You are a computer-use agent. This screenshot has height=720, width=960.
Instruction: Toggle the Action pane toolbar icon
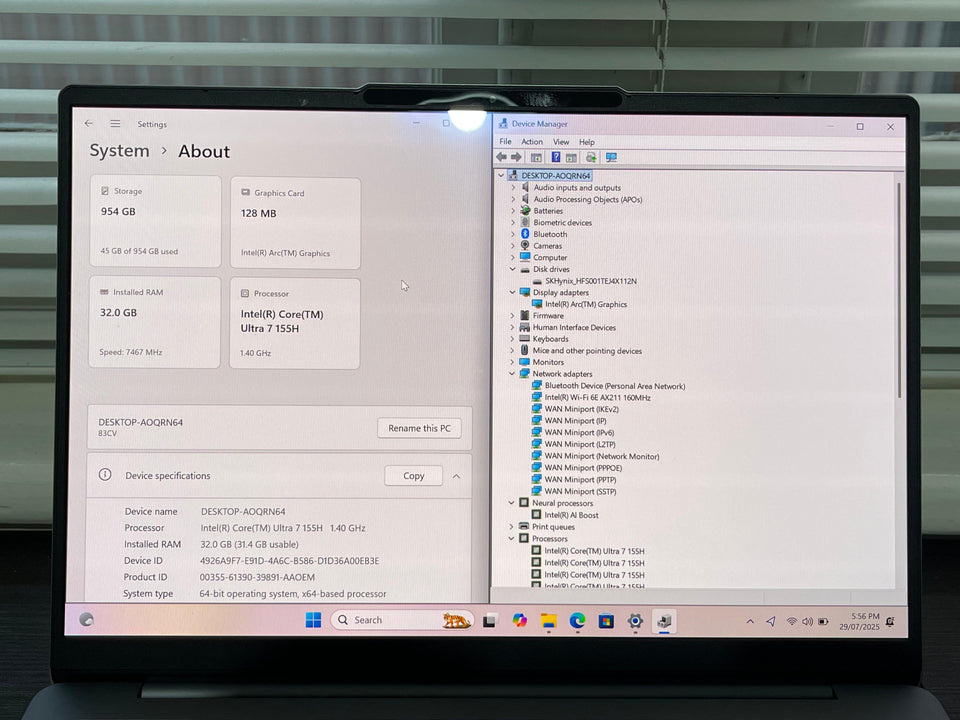[x=571, y=158]
